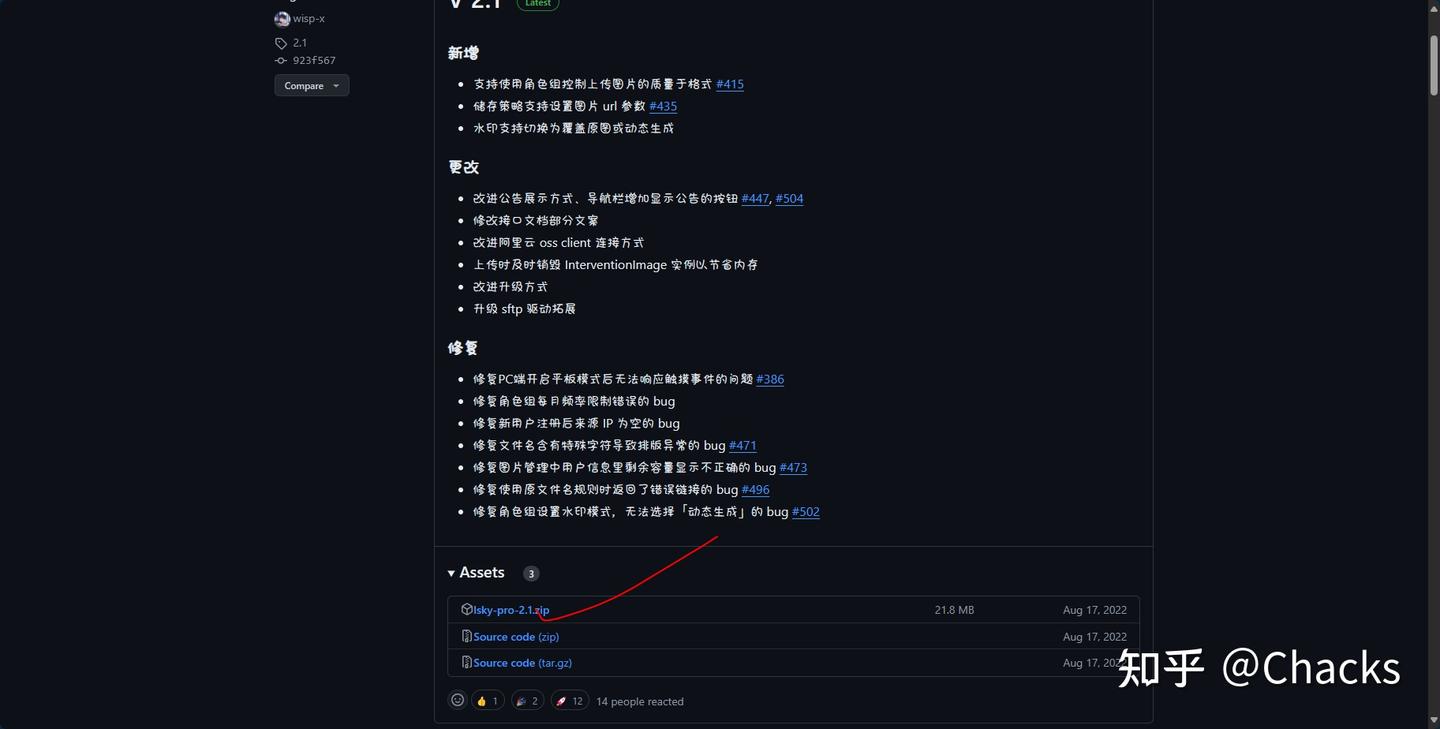Open issue #435 link

tap(663, 106)
